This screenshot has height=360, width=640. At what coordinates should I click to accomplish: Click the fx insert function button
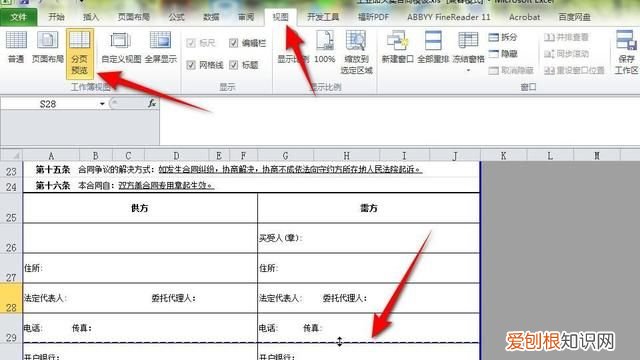point(152,104)
